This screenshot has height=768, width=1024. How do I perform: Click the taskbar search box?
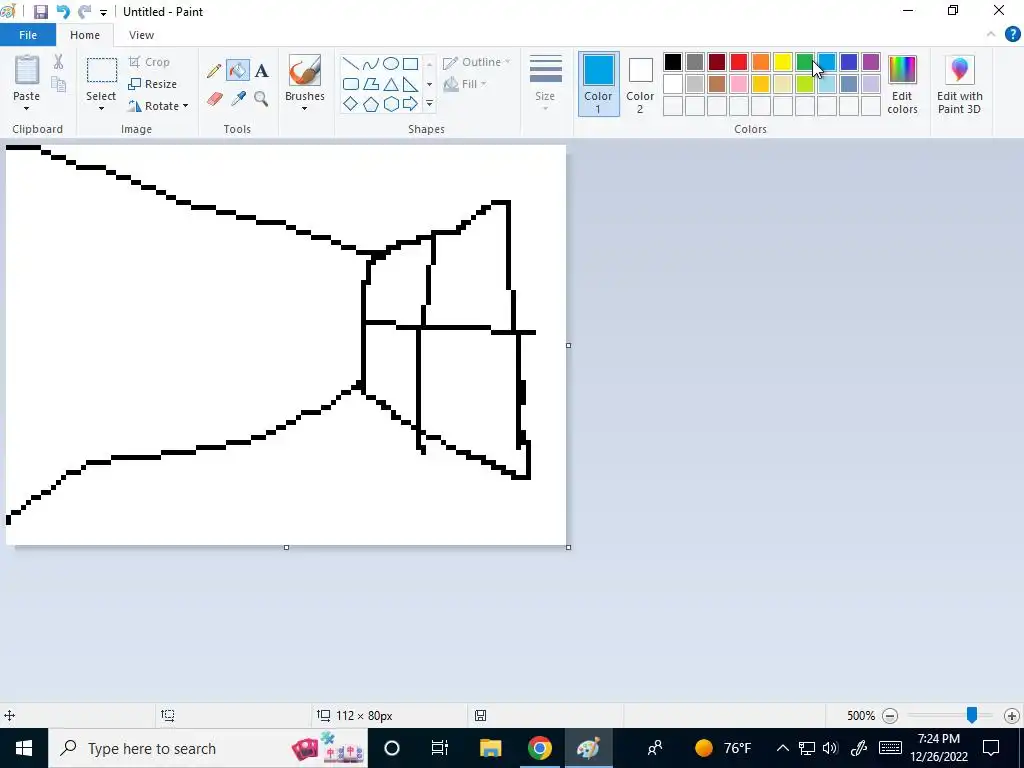pyautogui.click(x=208, y=748)
